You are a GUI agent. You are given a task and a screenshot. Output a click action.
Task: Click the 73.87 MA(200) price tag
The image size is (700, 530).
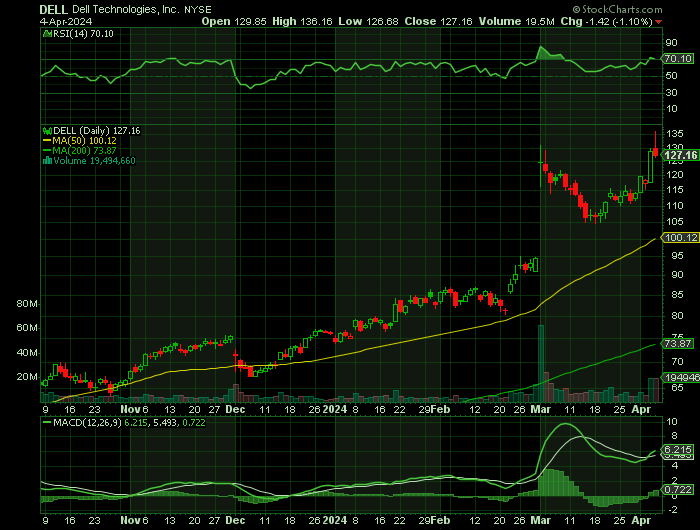tap(678, 343)
